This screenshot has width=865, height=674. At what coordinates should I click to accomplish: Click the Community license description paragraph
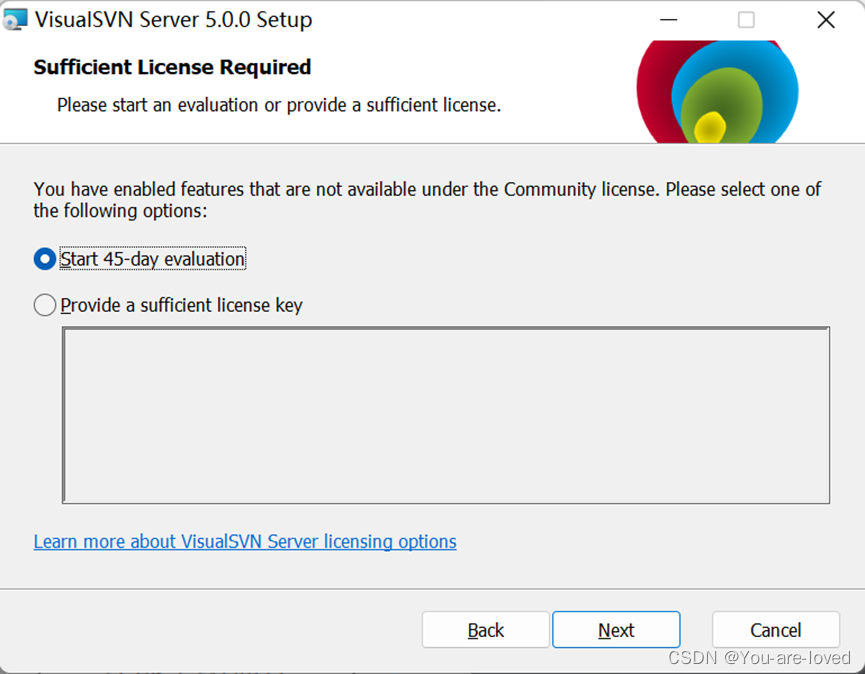tap(427, 200)
